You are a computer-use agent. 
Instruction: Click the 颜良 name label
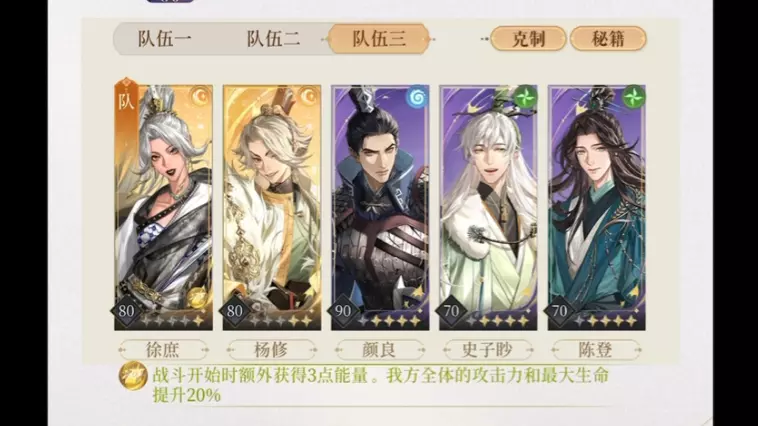pyautogui.click(x=379, y=350)
